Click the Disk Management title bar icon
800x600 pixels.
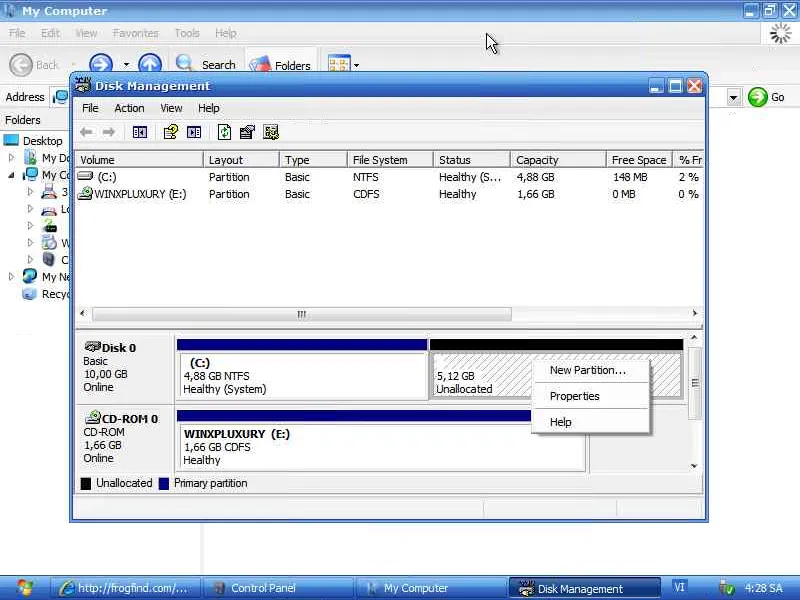83,85
